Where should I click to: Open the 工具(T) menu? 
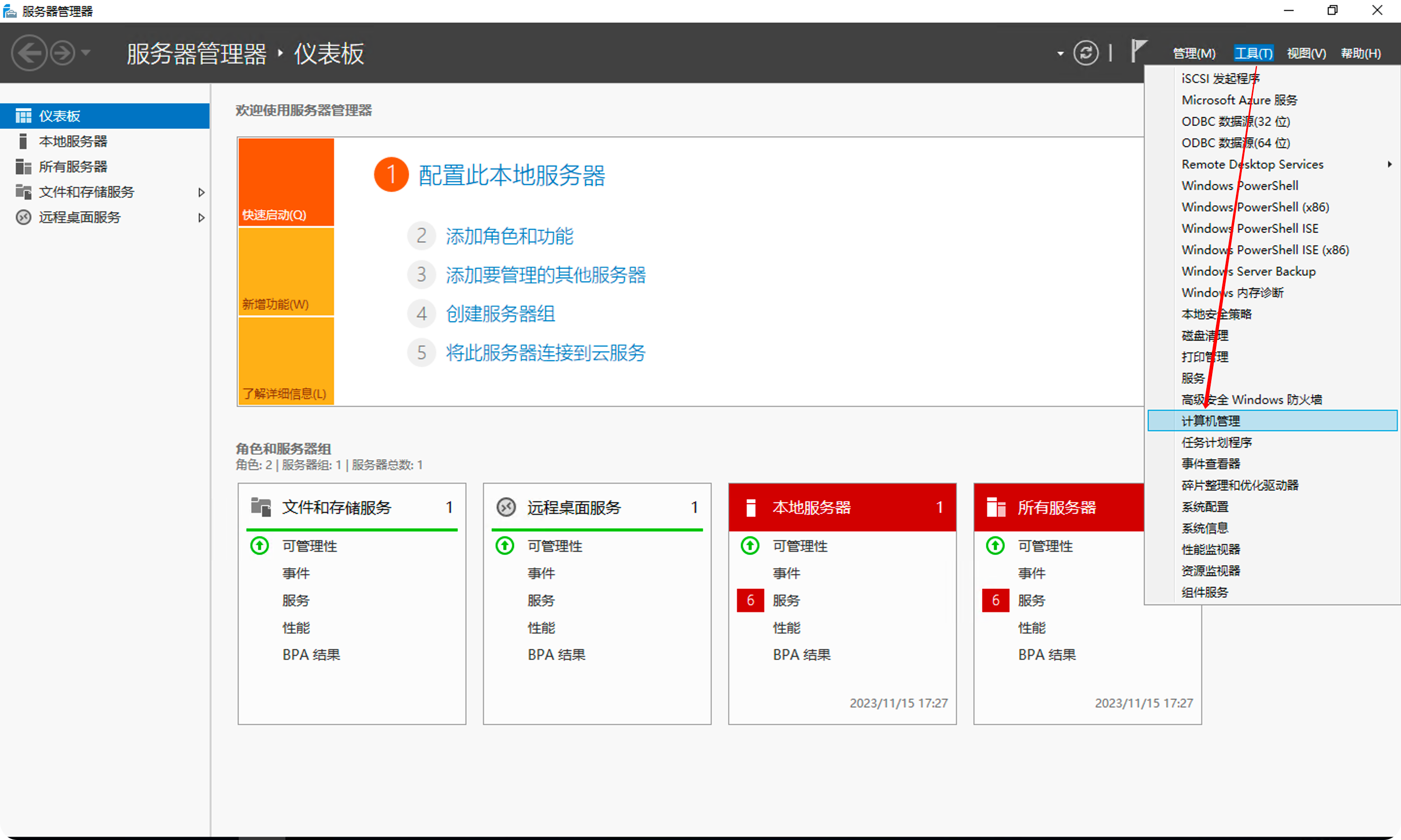[1254, 53]
